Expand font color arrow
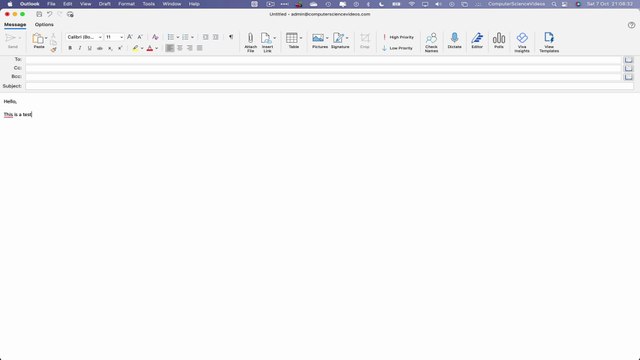The width and height of the screenshot is (640, 360). tap(156, 48)
